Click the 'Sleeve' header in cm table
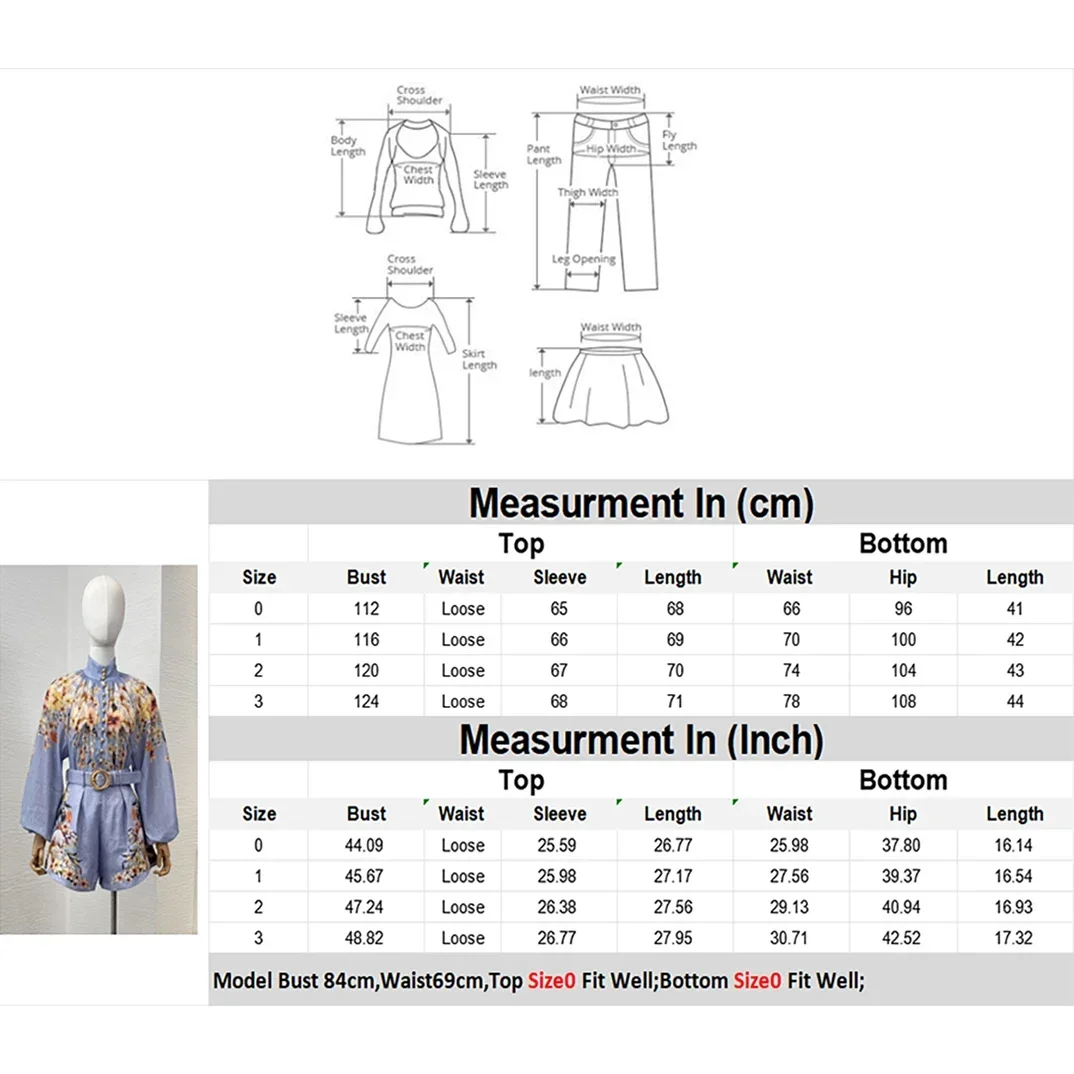 point(560,577)
